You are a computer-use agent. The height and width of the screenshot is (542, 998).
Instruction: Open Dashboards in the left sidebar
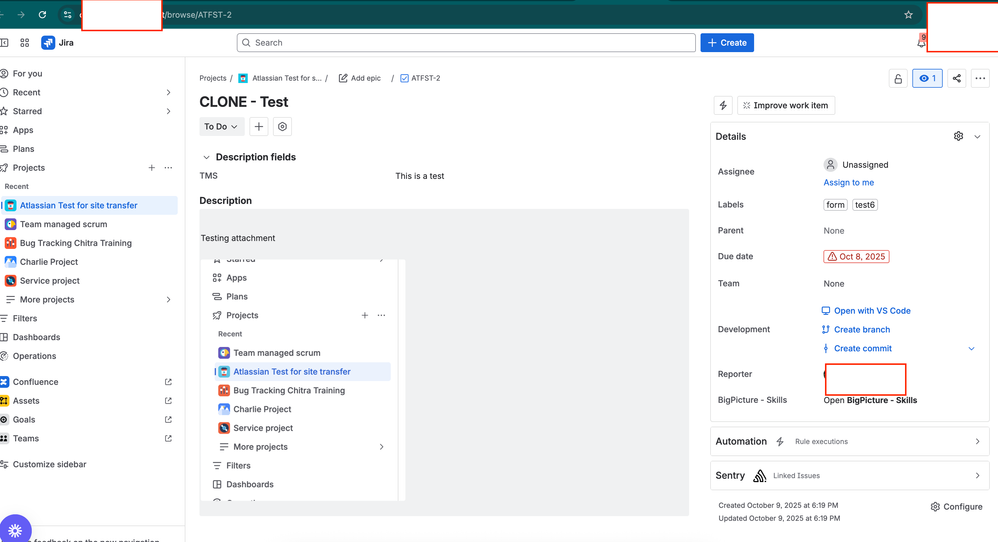36,337
